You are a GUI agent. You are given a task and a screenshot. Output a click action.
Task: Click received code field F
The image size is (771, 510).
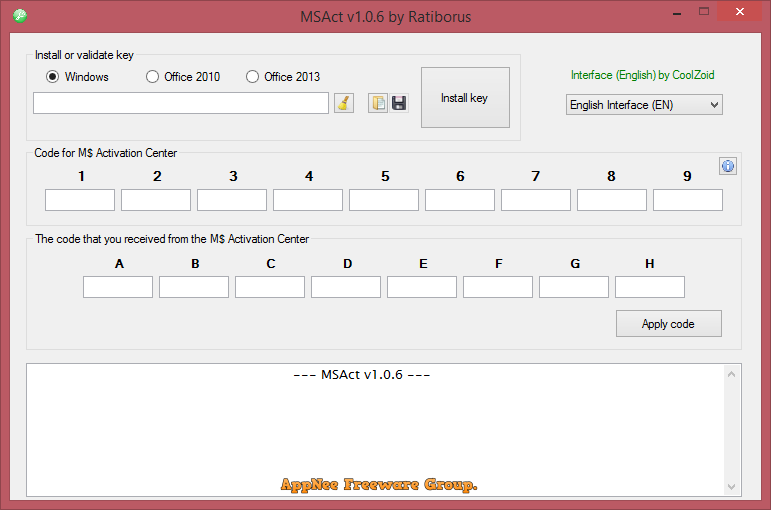(498, 287)
